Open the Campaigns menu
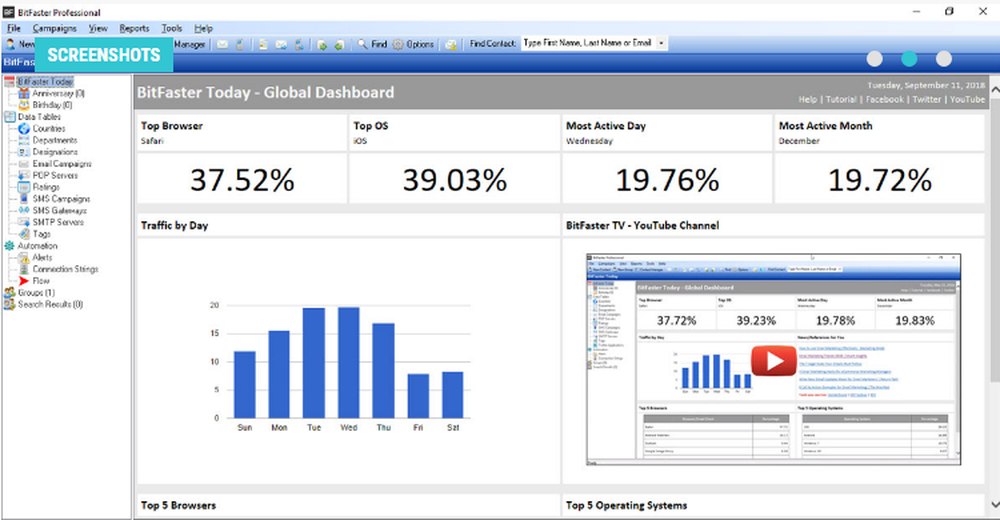The image size is (1000, 520). tap(54, 28)
